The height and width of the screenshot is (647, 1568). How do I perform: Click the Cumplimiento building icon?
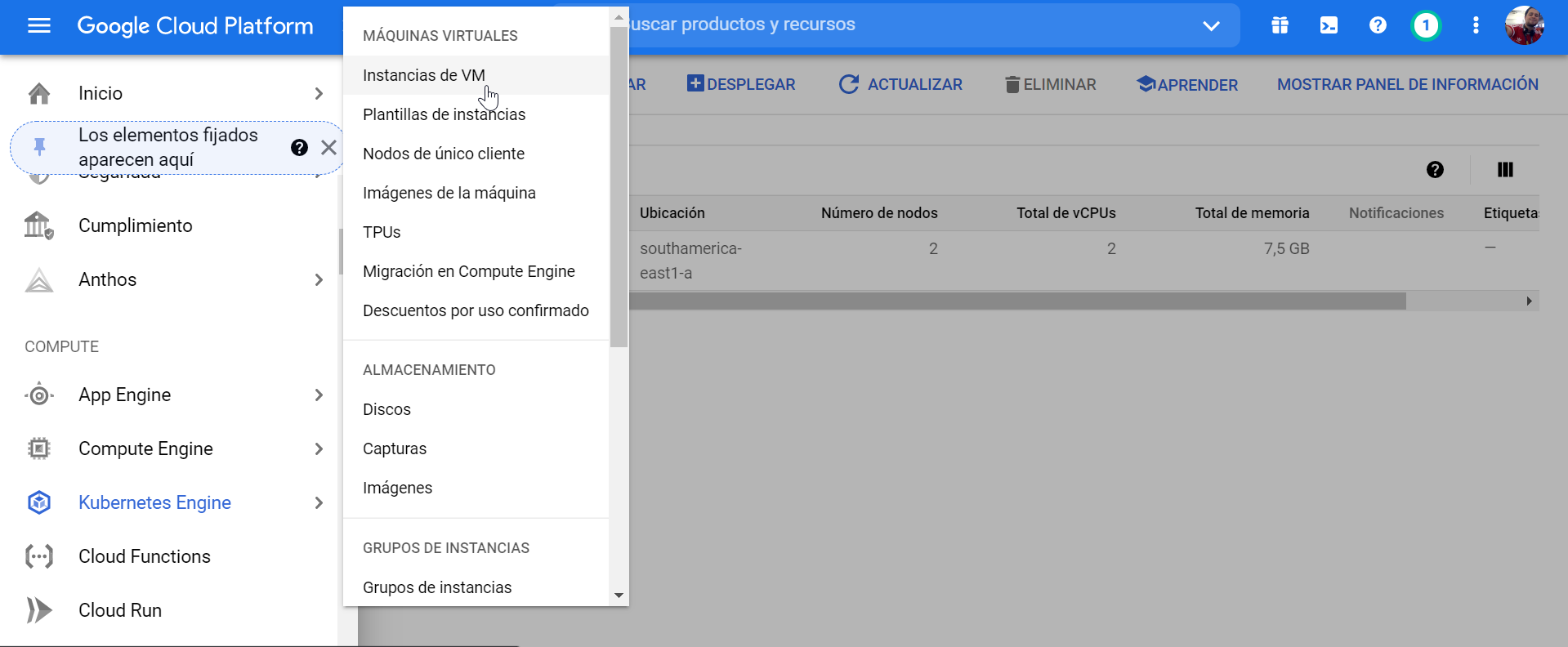tap(38, 225)
